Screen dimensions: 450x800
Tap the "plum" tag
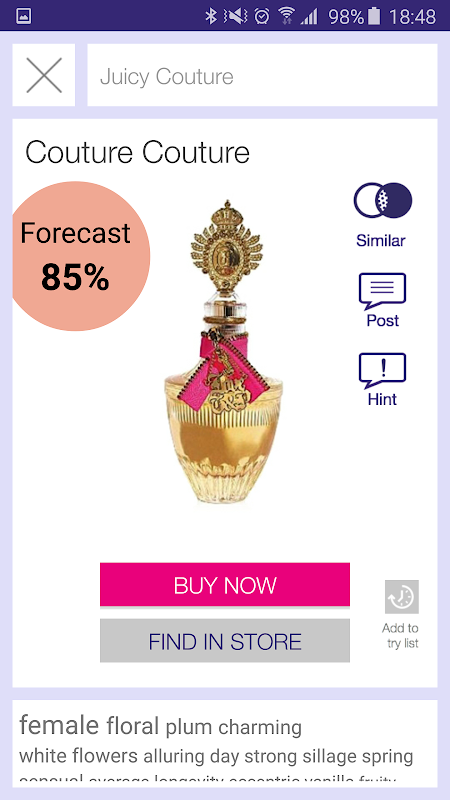[189, 728]
